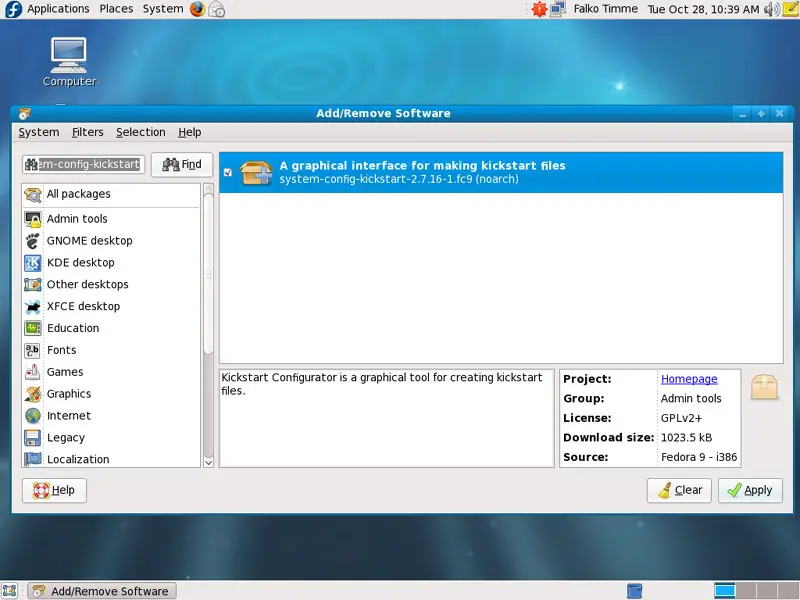
Task: Choose the KDE desktop category icon
Action: 33,263
